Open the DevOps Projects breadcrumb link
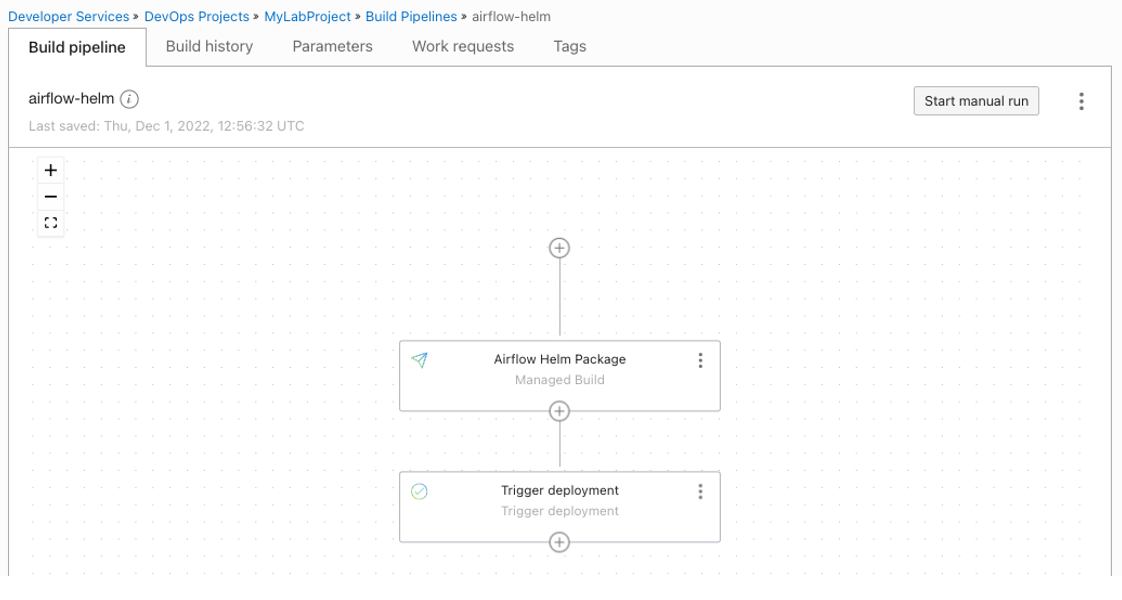1122x600 pixels. [197, 17]
